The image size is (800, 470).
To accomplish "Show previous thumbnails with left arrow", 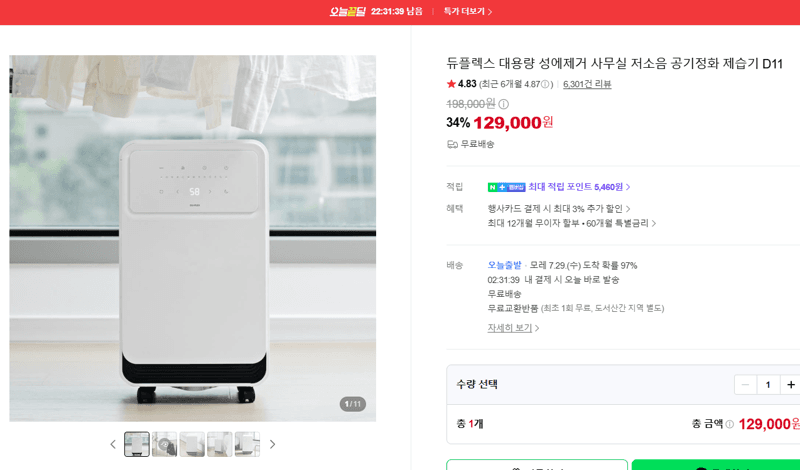I will [x=113, y=444].
